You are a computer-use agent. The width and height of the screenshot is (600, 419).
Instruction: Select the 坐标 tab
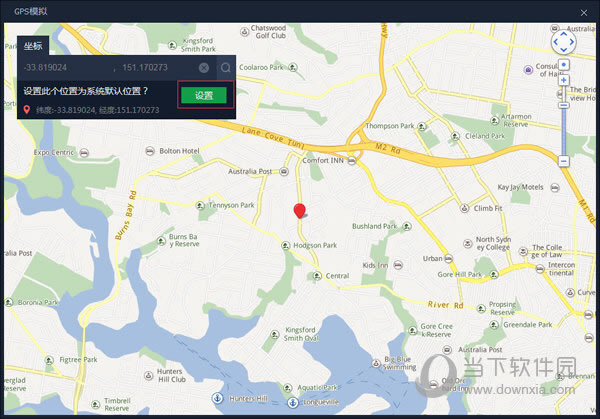(34, 46)
